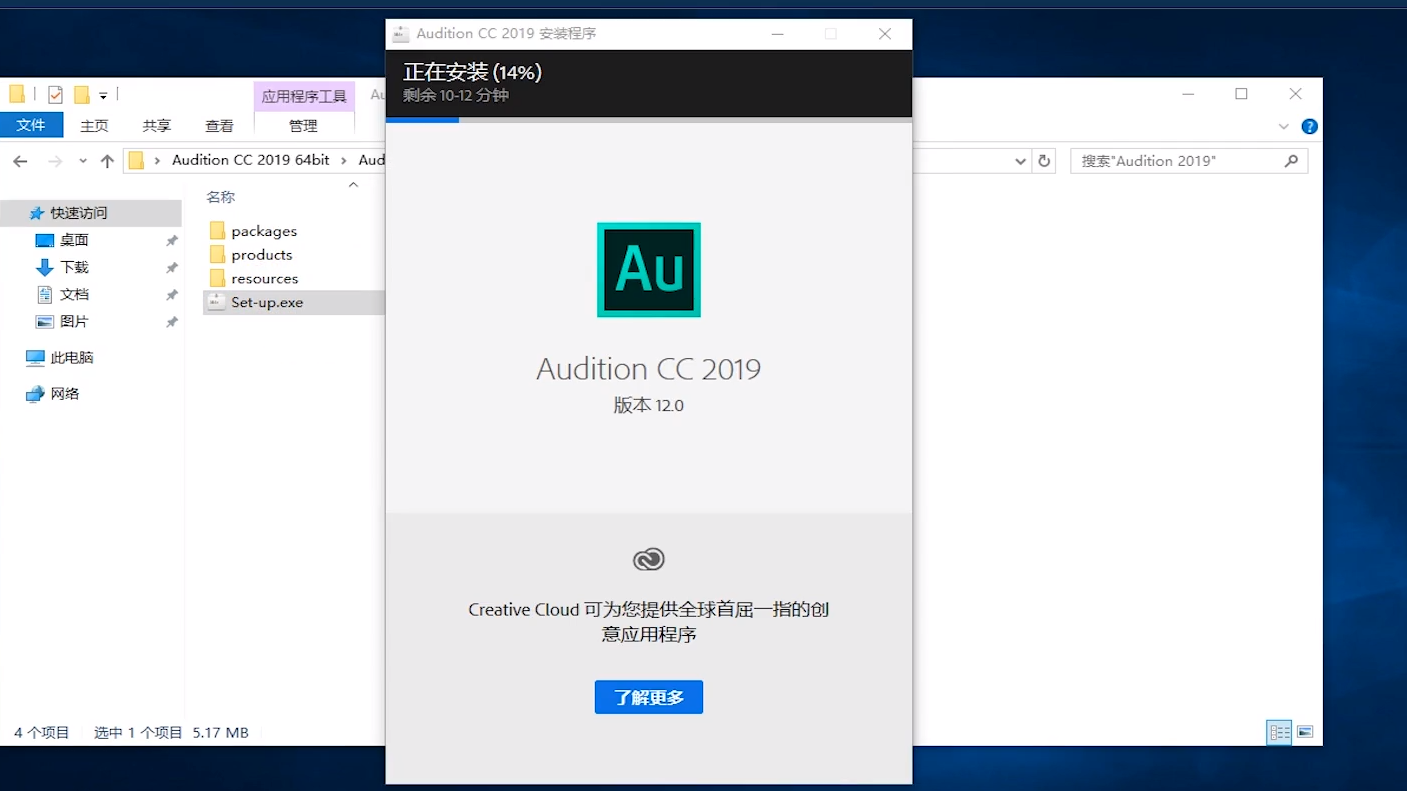Click the magnifier icon in Explorer's search box
This screenshot has width=1407, height=791.
(x=1291, y=160)
